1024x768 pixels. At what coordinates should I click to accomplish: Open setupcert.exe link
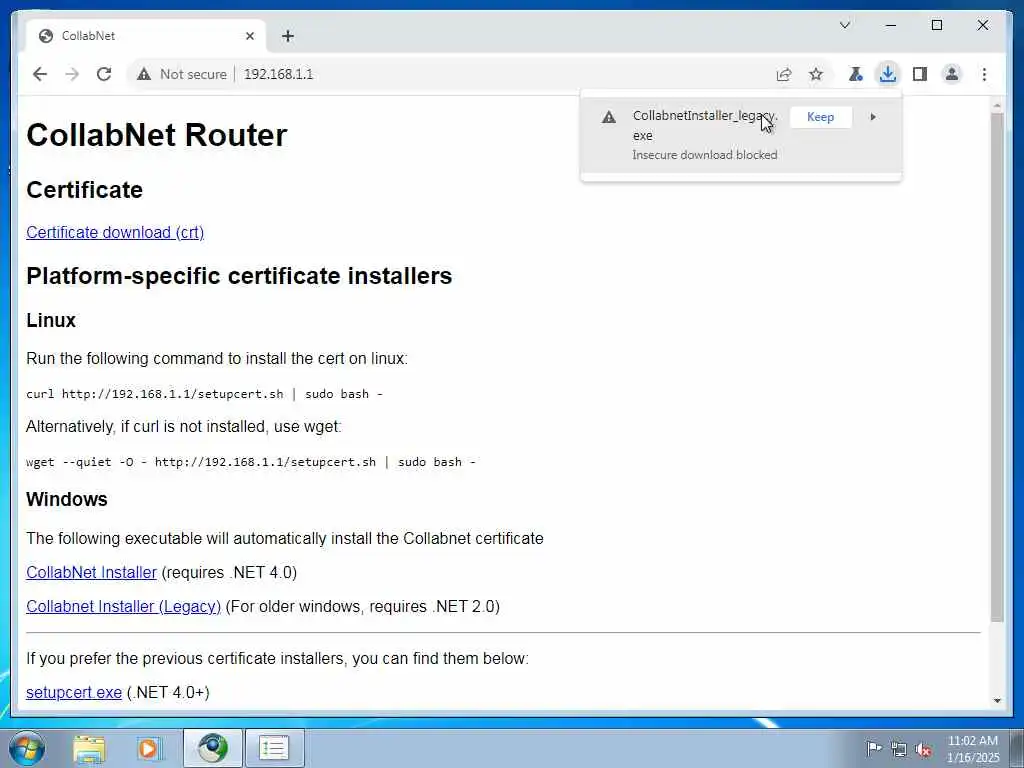(x=74, y=692)
